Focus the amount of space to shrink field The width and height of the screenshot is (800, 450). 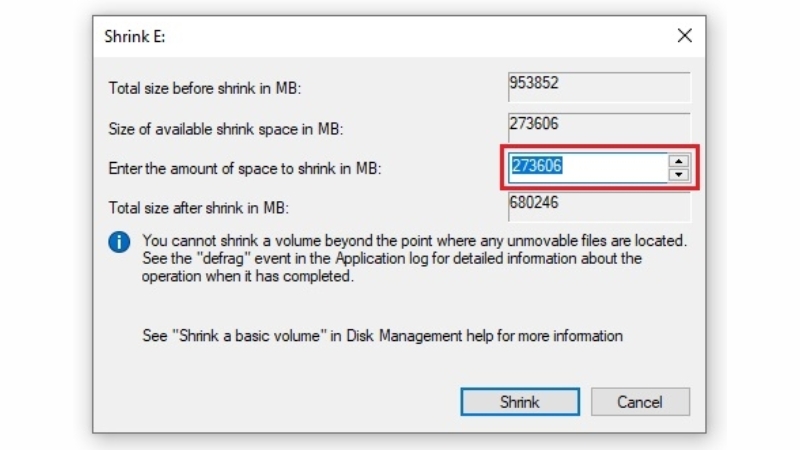pyautogui.click(x=587, y=167)
